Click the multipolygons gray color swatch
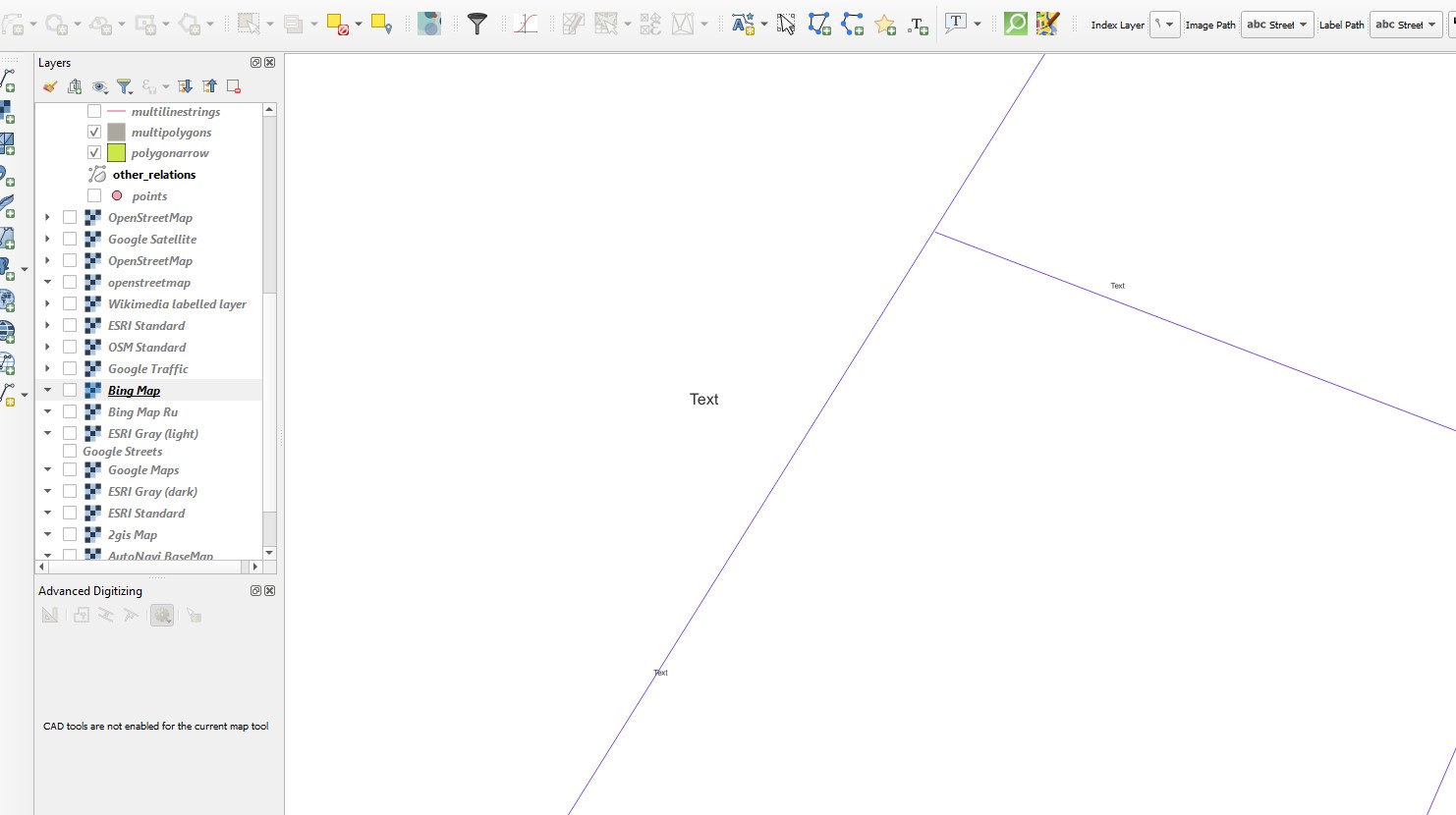 coord(116,132)
